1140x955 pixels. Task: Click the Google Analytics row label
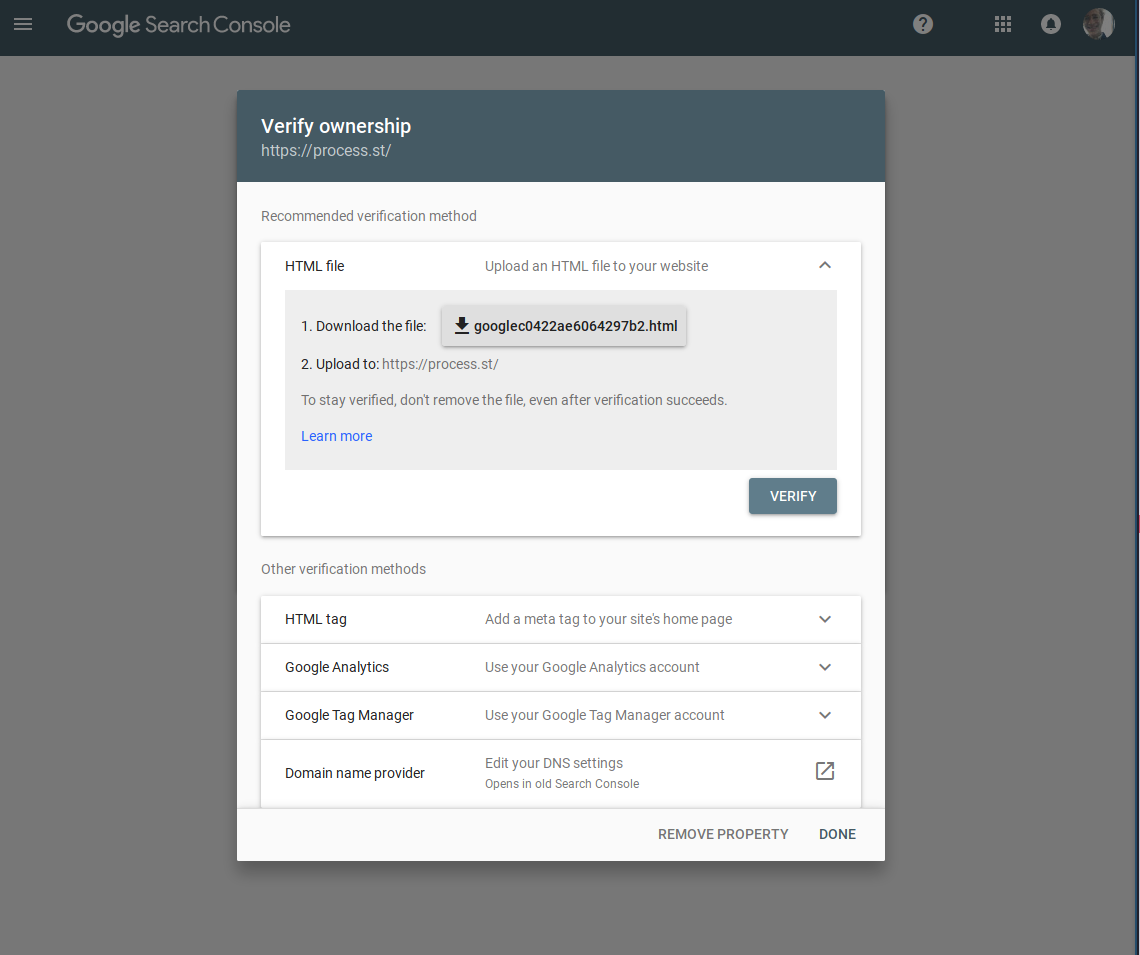[x=337, y=667]
